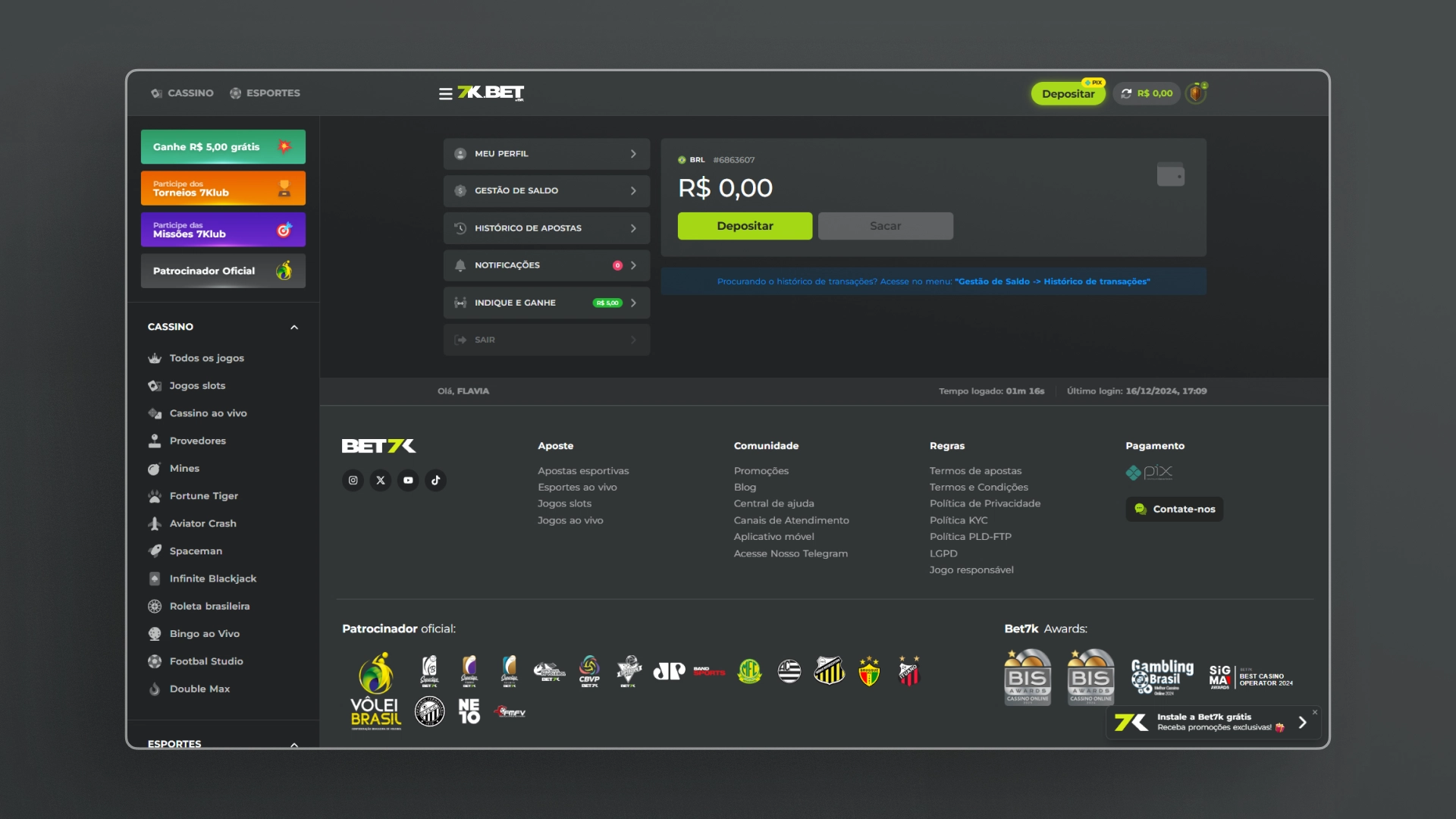The width and height of the screenshot is (1456, 819).
Task: Close the Bet7k install promo banner
Action: [x=1315, y=712]
